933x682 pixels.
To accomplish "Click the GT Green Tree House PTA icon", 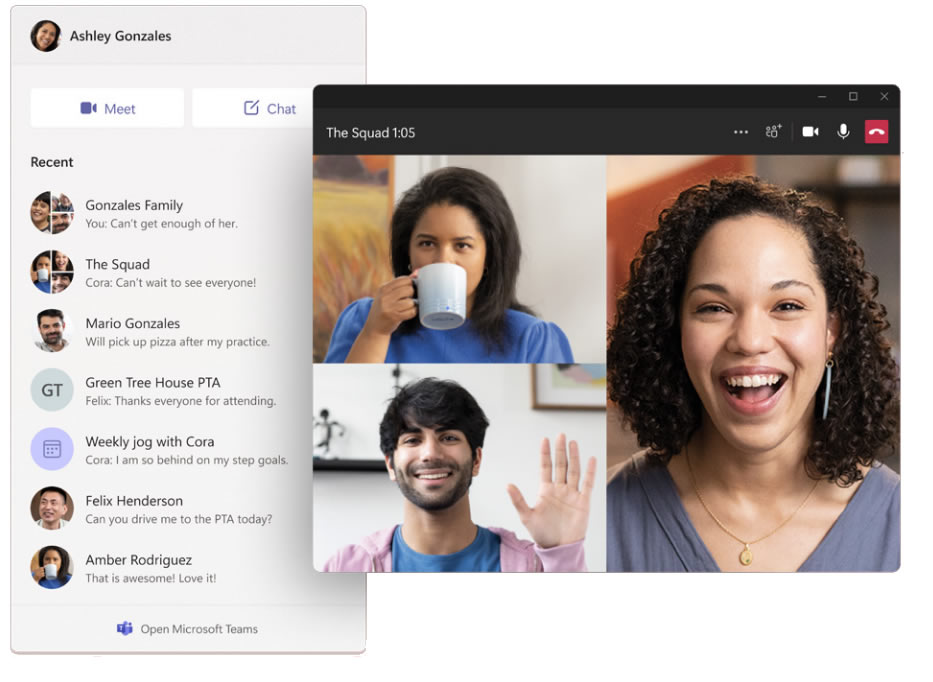I will (x=52, y=390).
